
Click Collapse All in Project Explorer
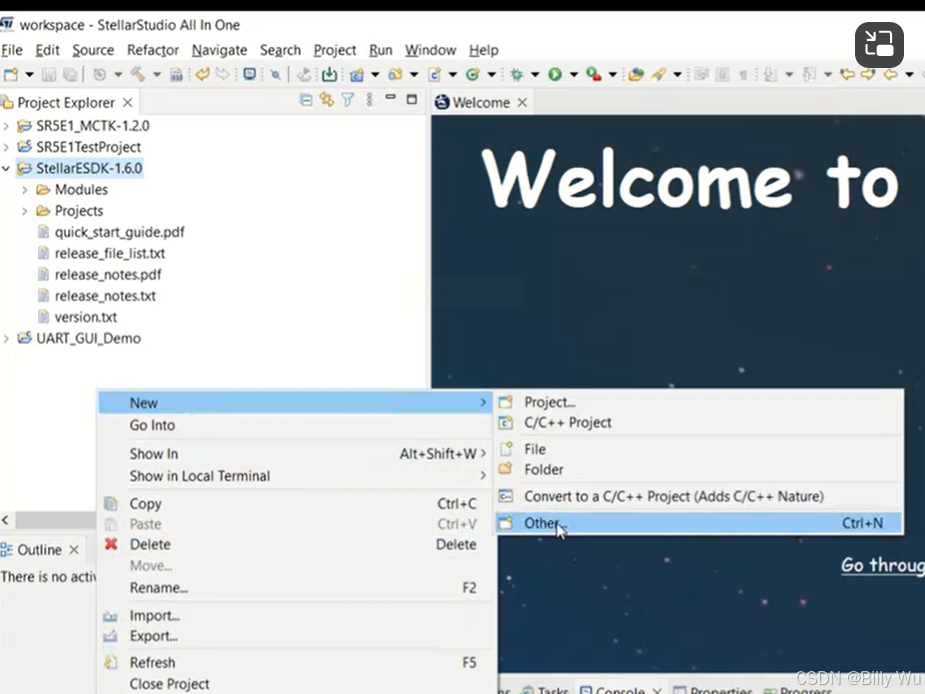[306, 100]
